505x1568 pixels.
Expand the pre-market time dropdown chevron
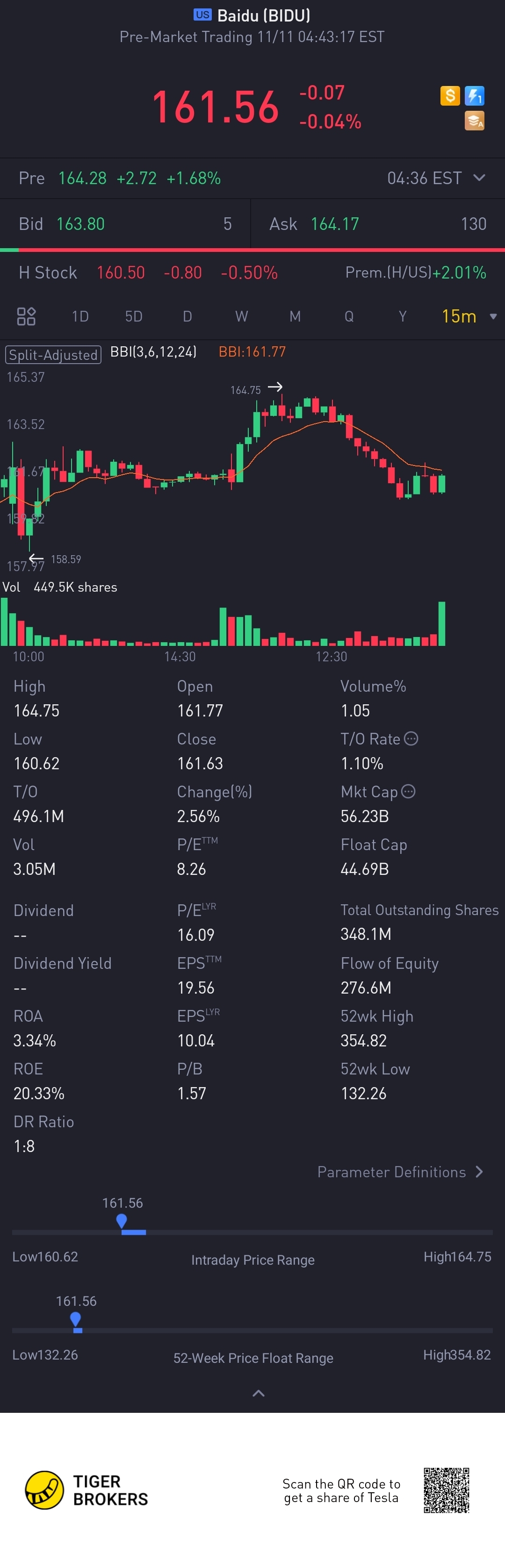tap(479, 178)
